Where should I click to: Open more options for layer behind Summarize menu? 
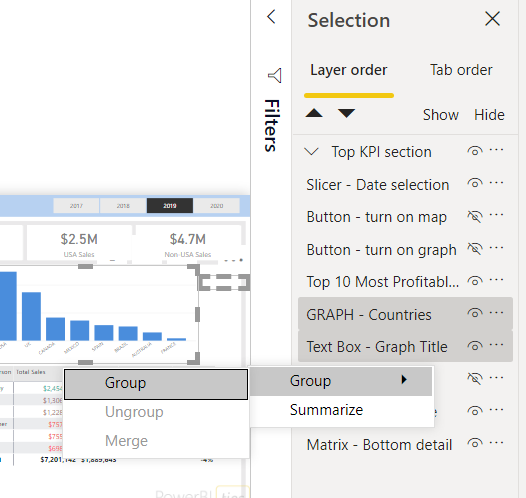click(496, 410)
